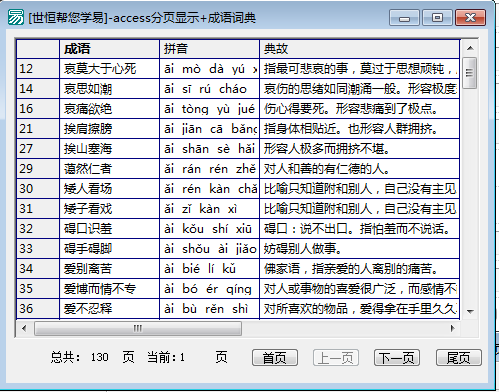This screenshot has width=499, height=392.
Task: Go to next page with 下一页 button
Action: tap(397, 358)
